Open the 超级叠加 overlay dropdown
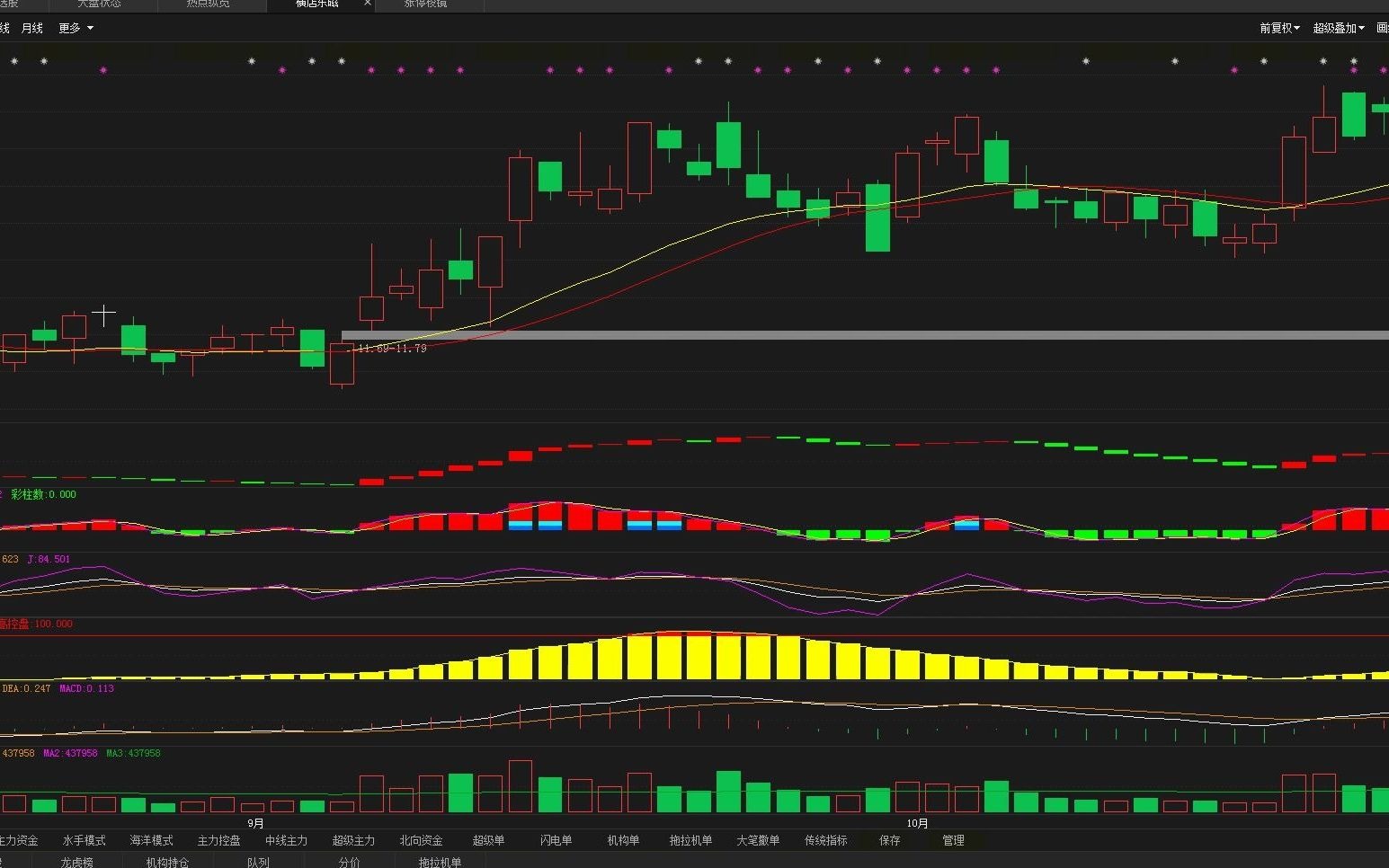This screenshot has width=1389, height=868. pos(1339,28)
